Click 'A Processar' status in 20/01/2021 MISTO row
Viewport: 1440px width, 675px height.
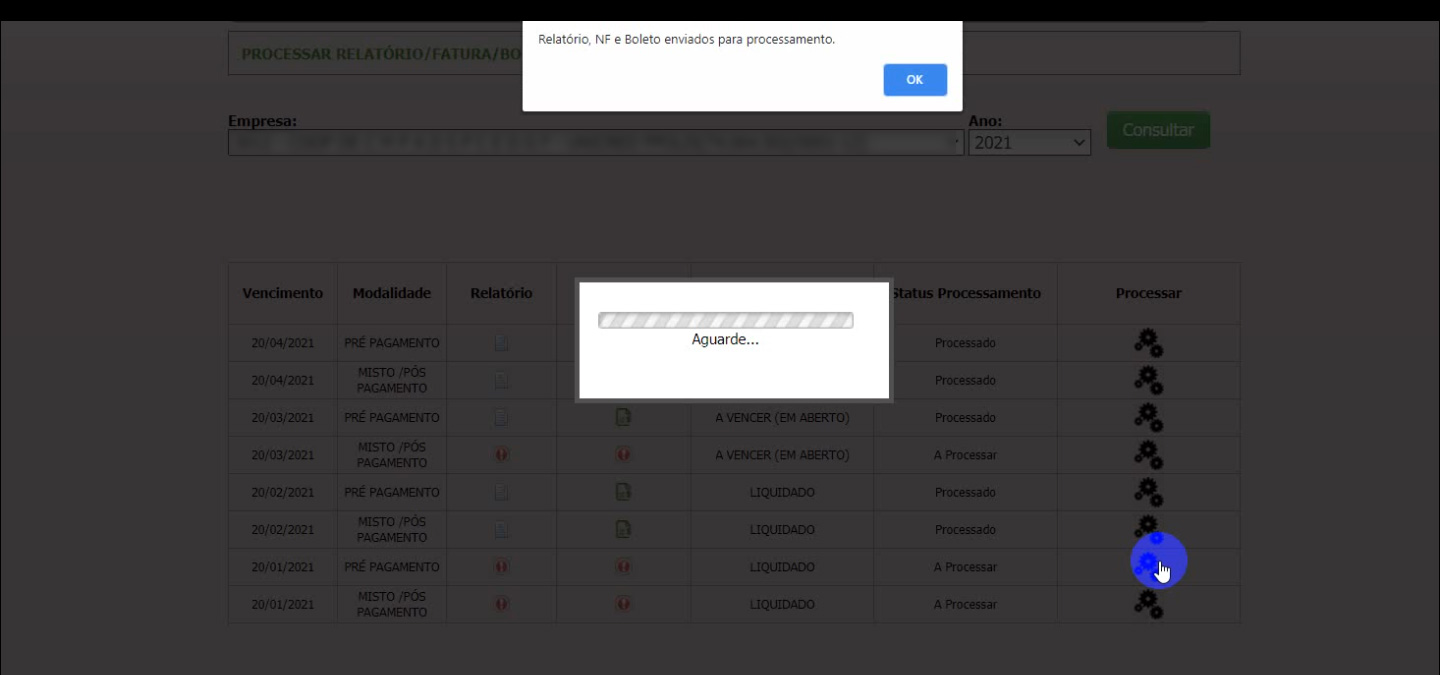[965, 604]
